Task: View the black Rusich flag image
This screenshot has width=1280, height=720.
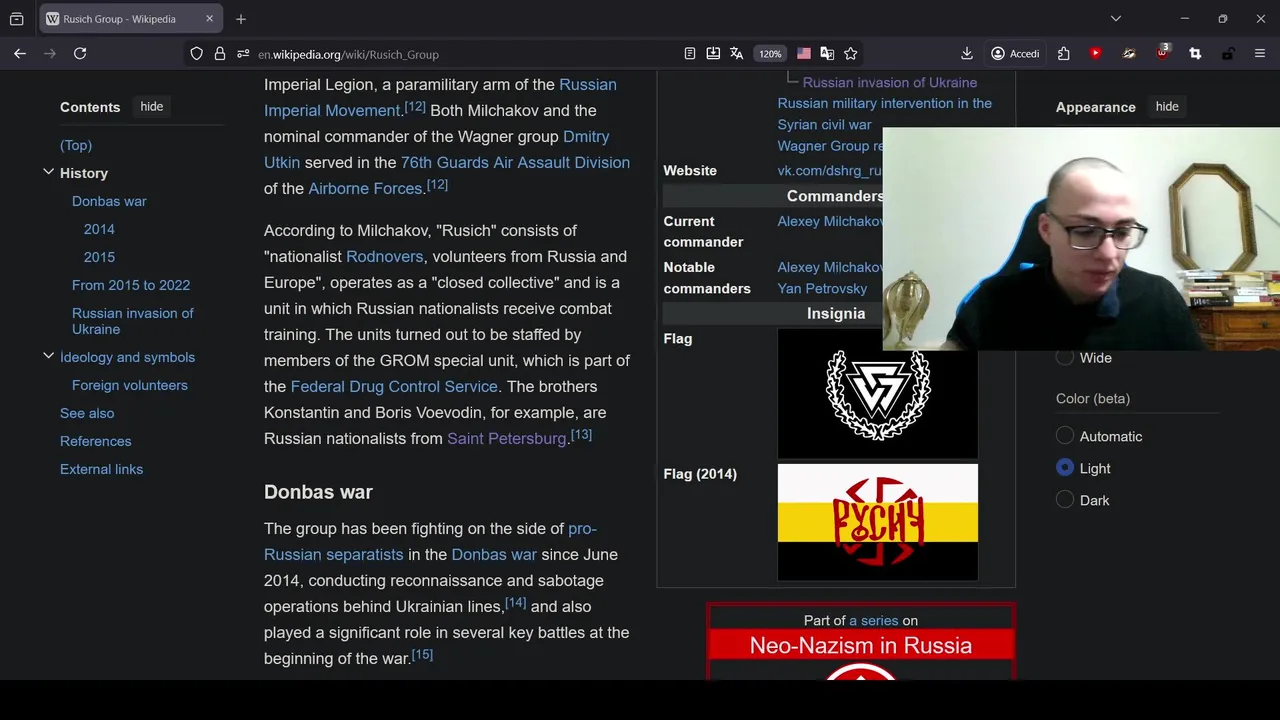Action: (x=878, y=394)
